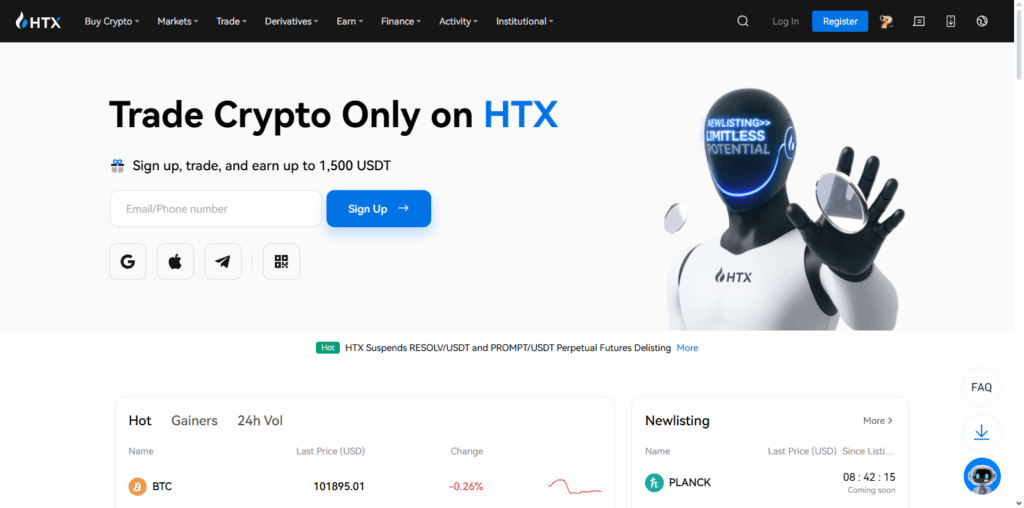
Task: Click the More link beside Newlisting
Action: (x=878, y=421)
